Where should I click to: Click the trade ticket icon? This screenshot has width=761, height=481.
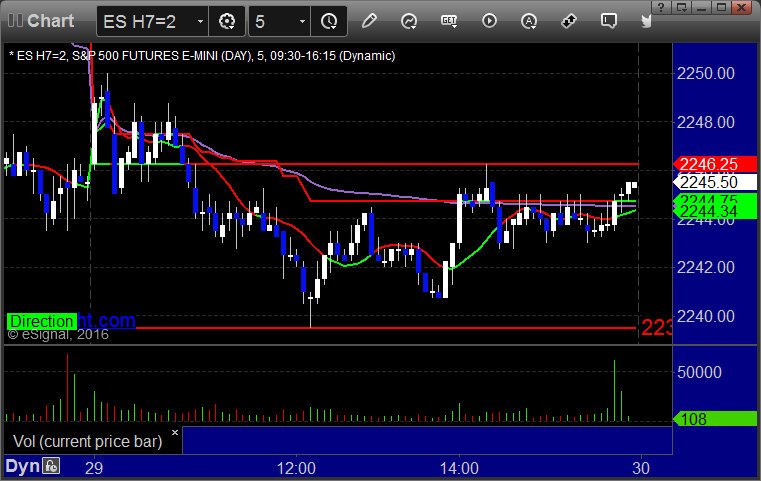[x=569, y=21]
